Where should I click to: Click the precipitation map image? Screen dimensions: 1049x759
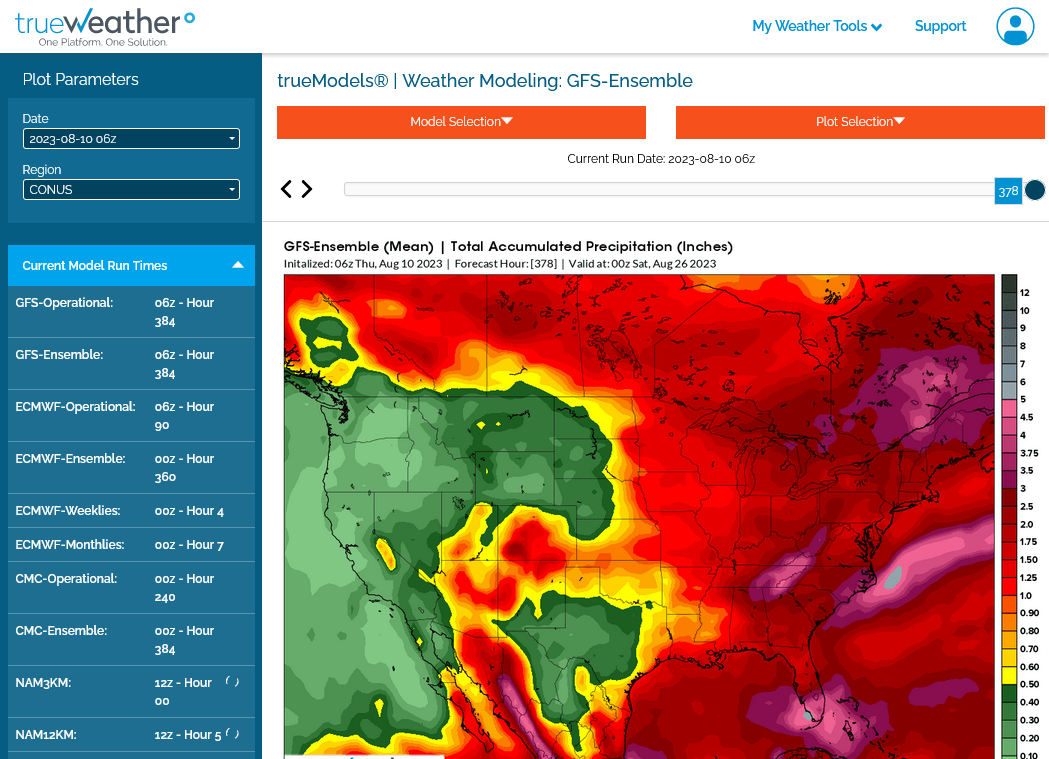[639, 516]
